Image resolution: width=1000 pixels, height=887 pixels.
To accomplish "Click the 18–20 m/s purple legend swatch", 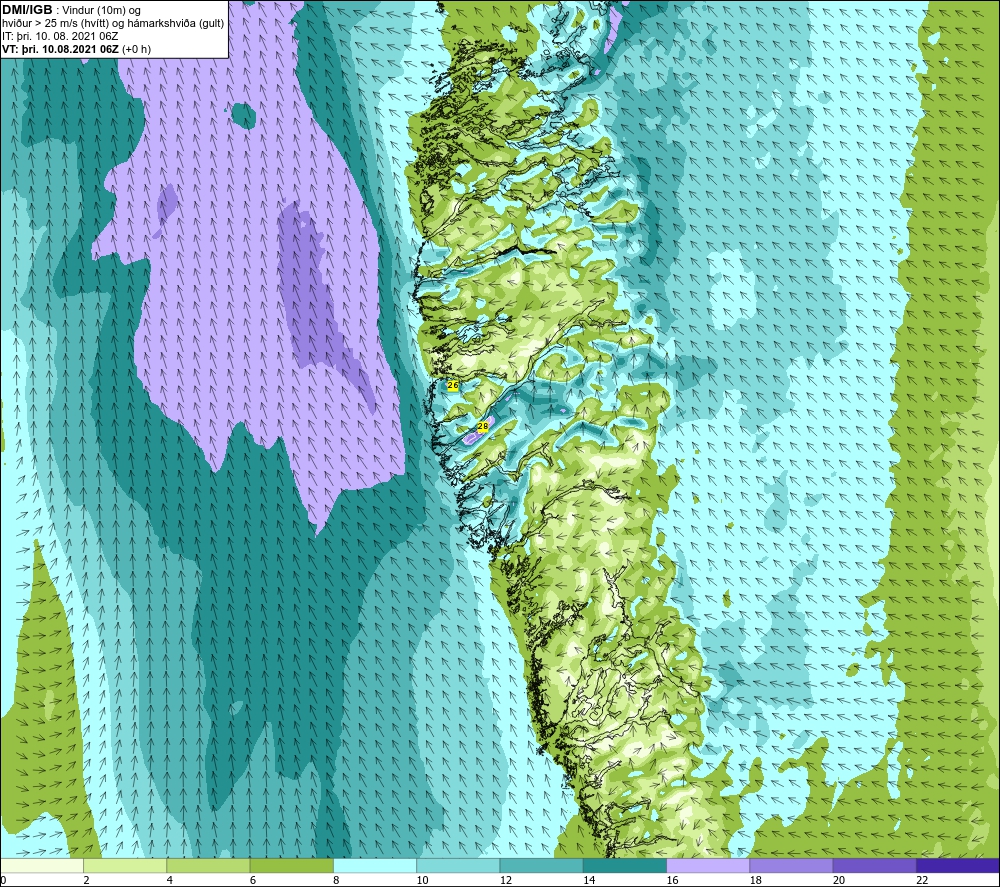I will 791,865.
